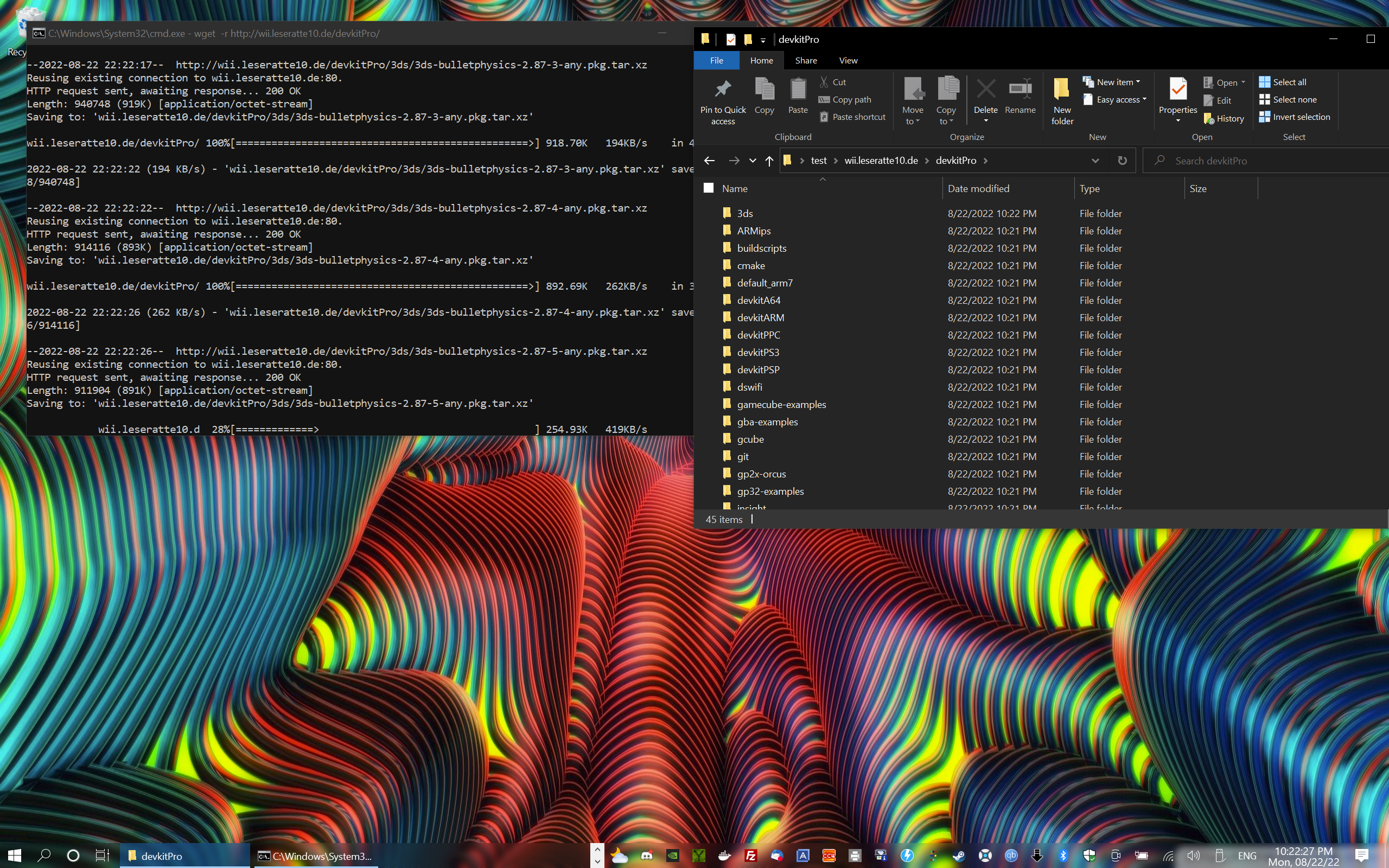The width and height of the screenshot is (1389, 868).
Task: Toggle the select-all items checkbox in header
Action: pyautogui.click(x=709, y=188)
